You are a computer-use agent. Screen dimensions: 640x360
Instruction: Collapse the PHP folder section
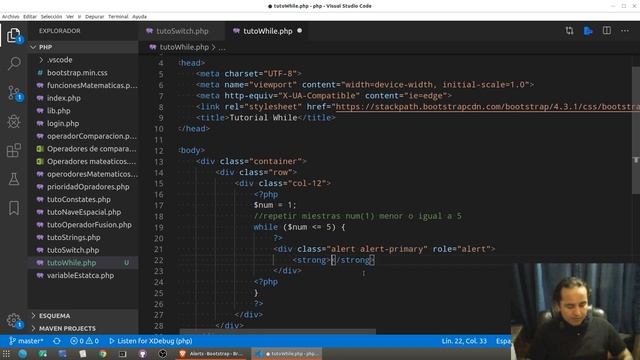coord(83,47)
